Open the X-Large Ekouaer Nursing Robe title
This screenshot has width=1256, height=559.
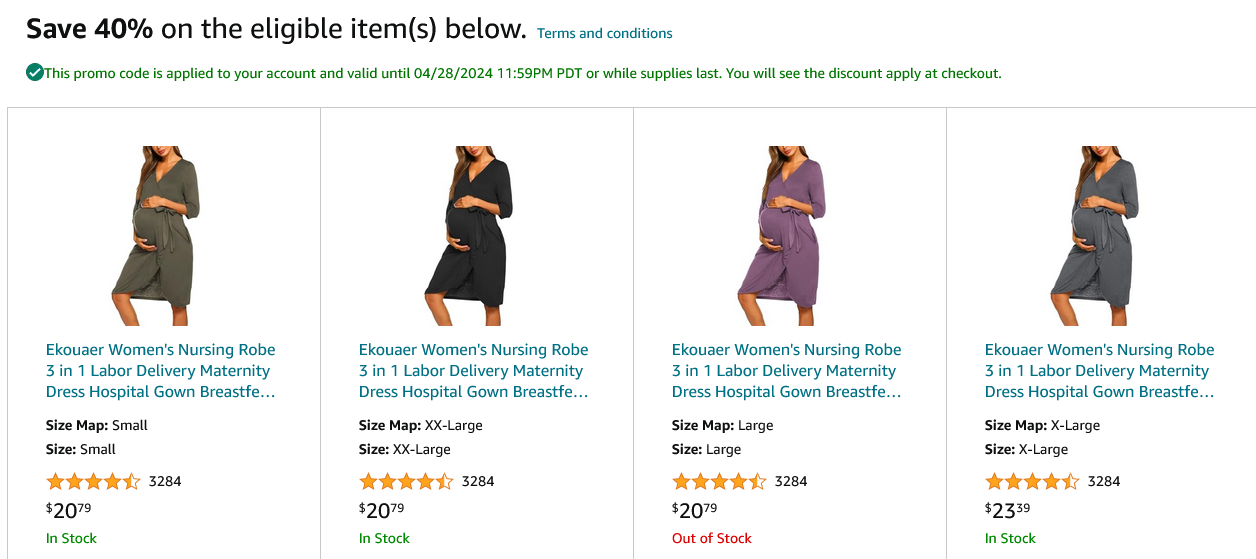(x=1099, y=371)
